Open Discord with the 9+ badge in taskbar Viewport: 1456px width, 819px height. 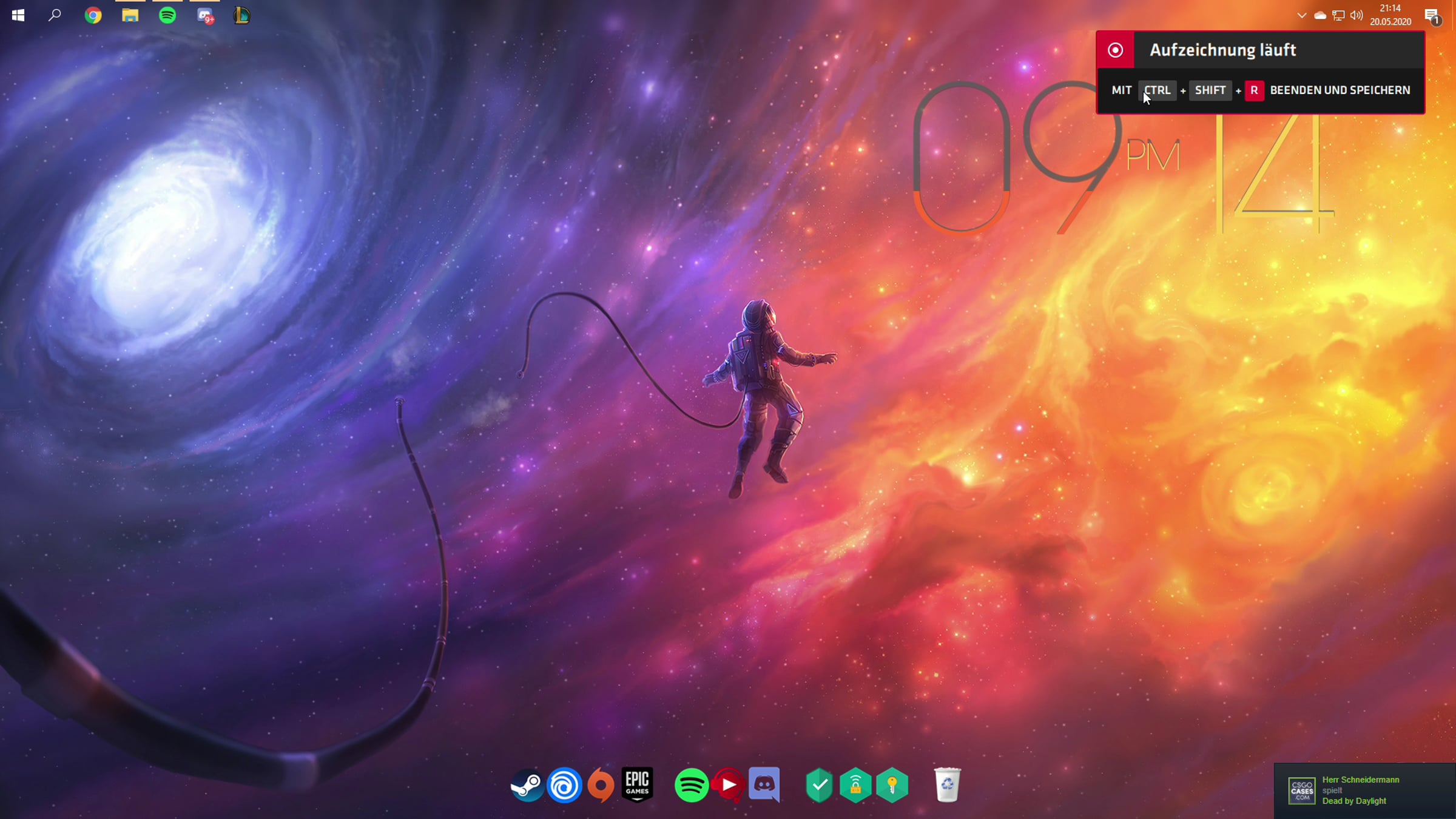click(205, 16)
